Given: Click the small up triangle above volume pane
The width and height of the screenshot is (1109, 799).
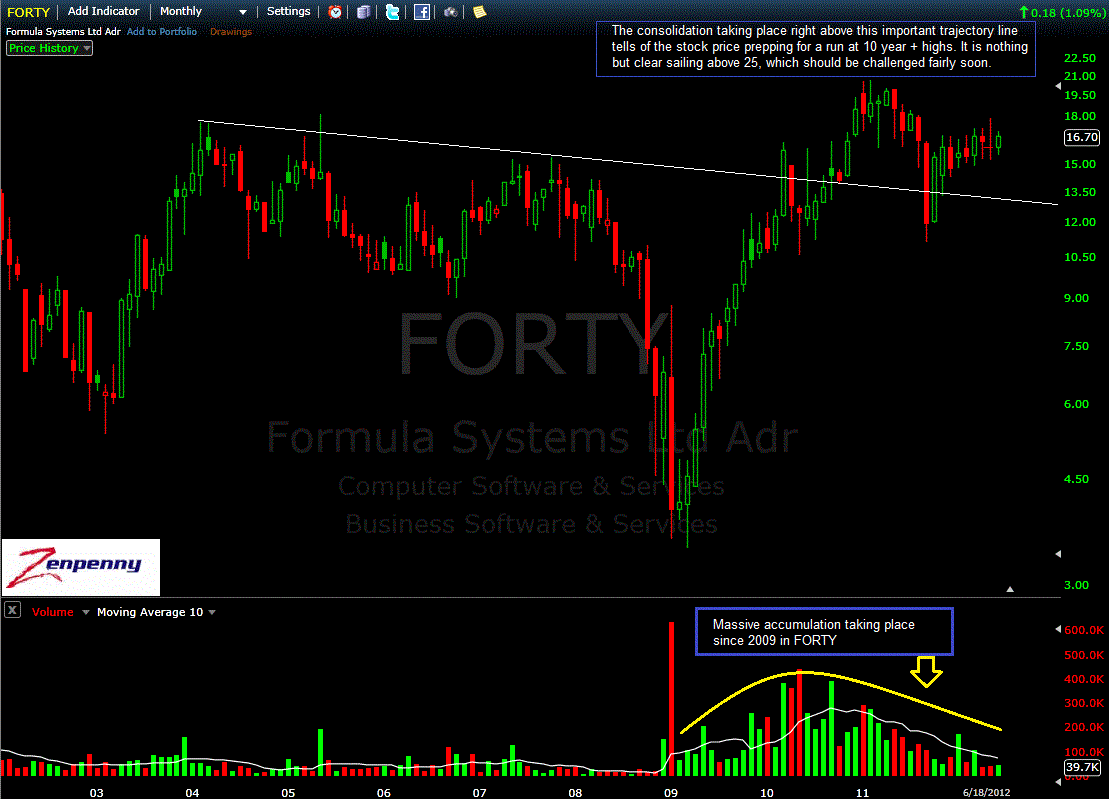Looking at the screenshot, I should [1010, 589].
